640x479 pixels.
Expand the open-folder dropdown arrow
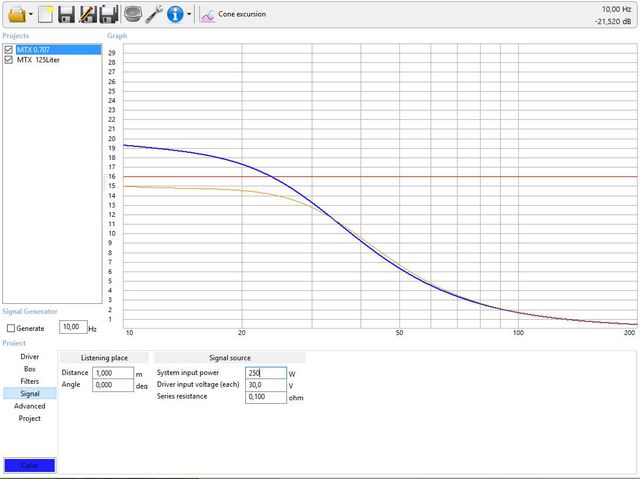[31, 14]
